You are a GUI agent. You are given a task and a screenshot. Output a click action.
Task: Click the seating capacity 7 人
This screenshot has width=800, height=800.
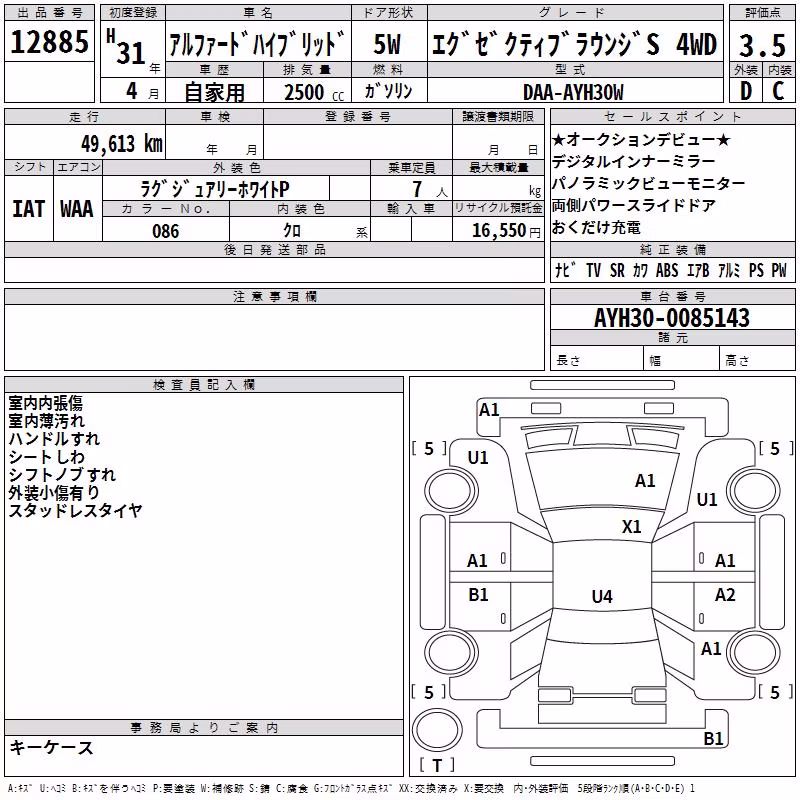pyautogui.click(x=429, y=189)
